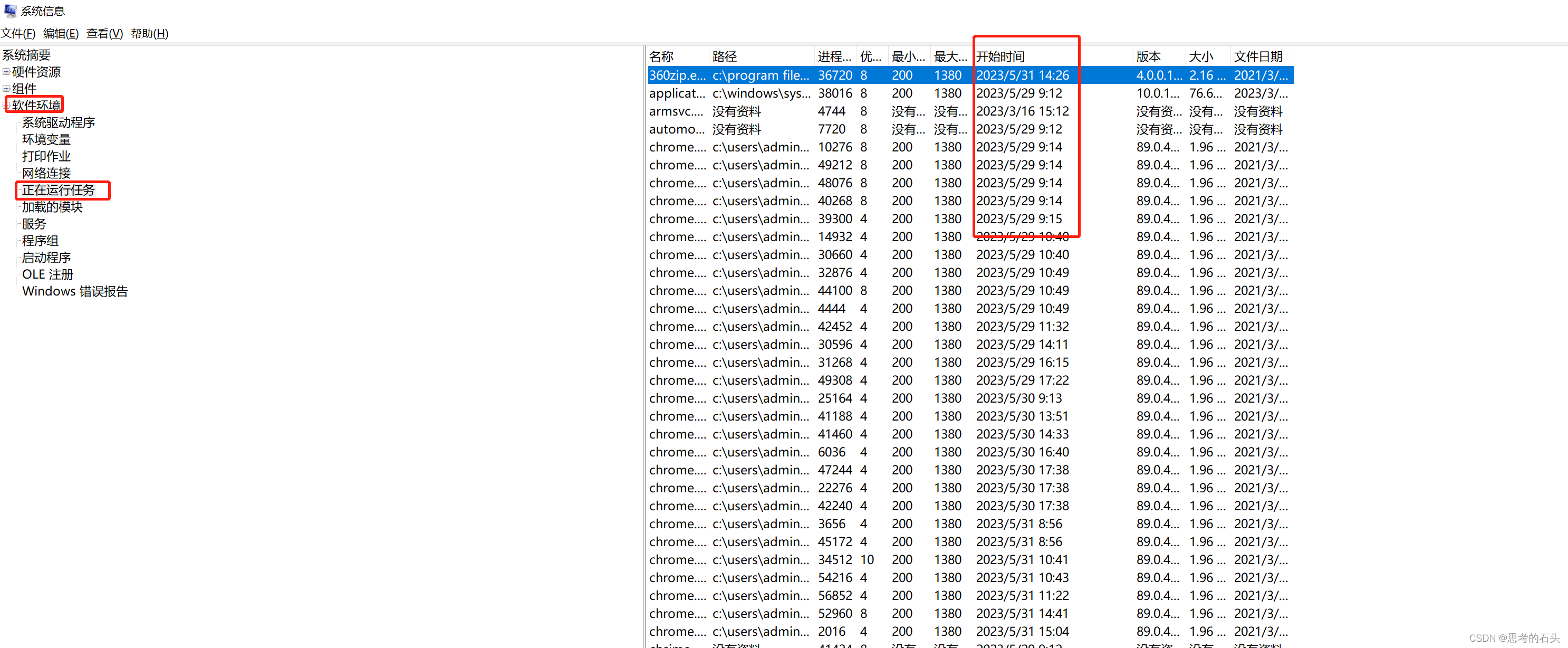Click start time 2023/5/31 11:22 cell
The image size is (1568, 648).
coord(1023,596)
